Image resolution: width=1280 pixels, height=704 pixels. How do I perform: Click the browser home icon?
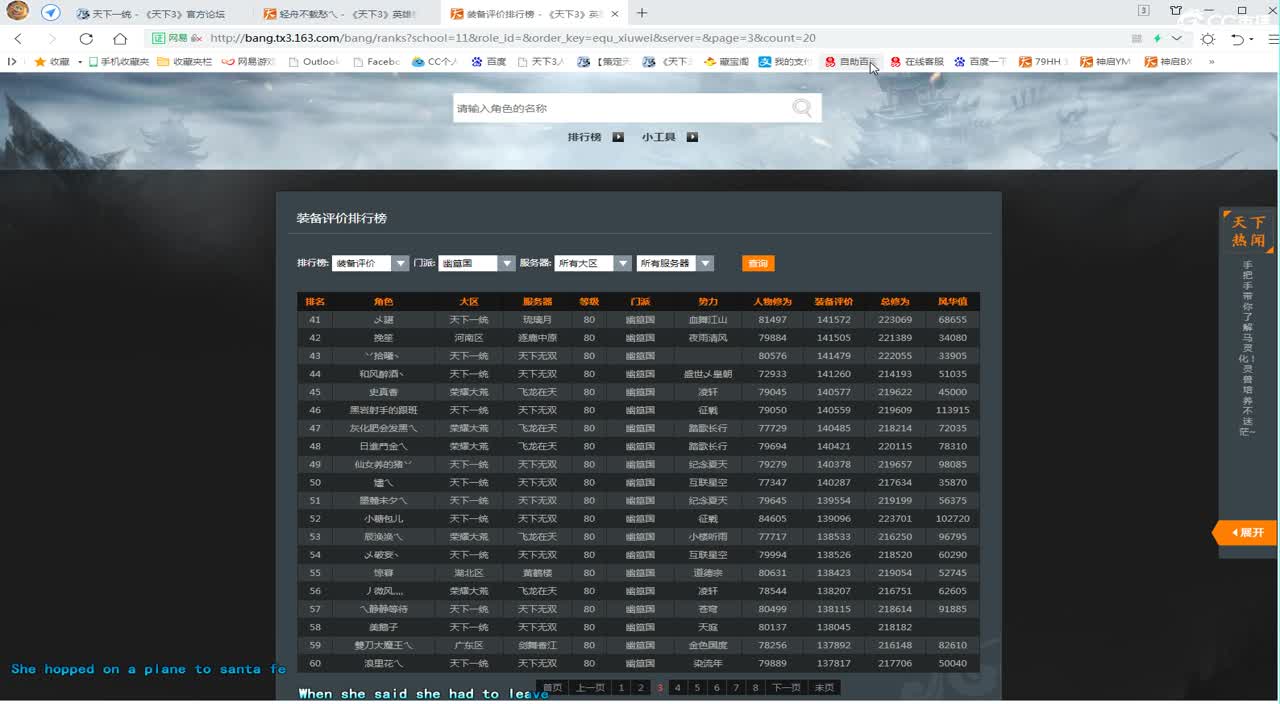(120, 38)
